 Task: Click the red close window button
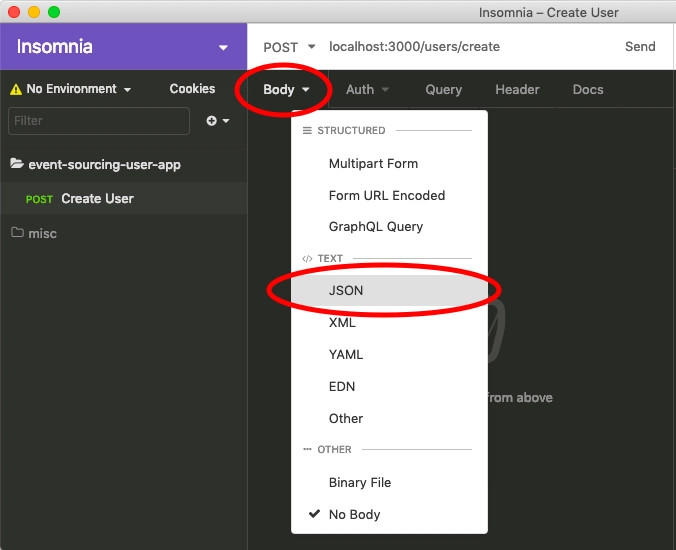14,12
